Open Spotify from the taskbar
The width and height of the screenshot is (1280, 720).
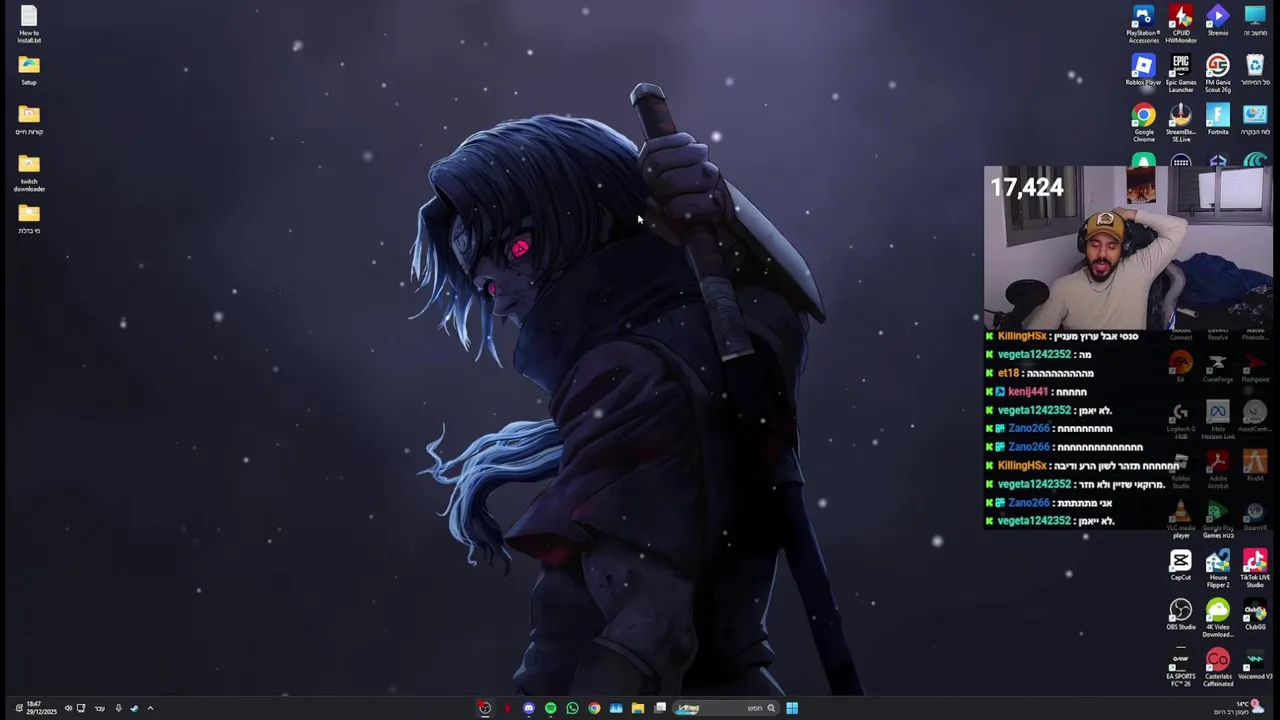tap(550, 708)
